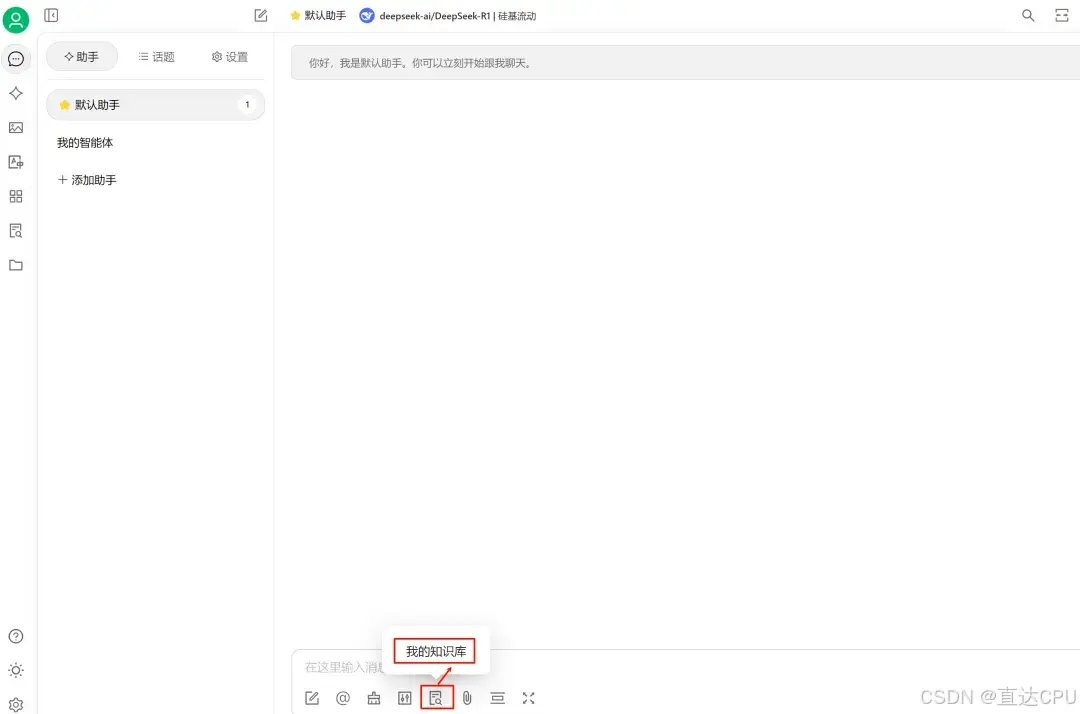Toggle the topic panel layout icon top right
Image resolution: width=1080 pixels, height=714 pixels.
1061,15
